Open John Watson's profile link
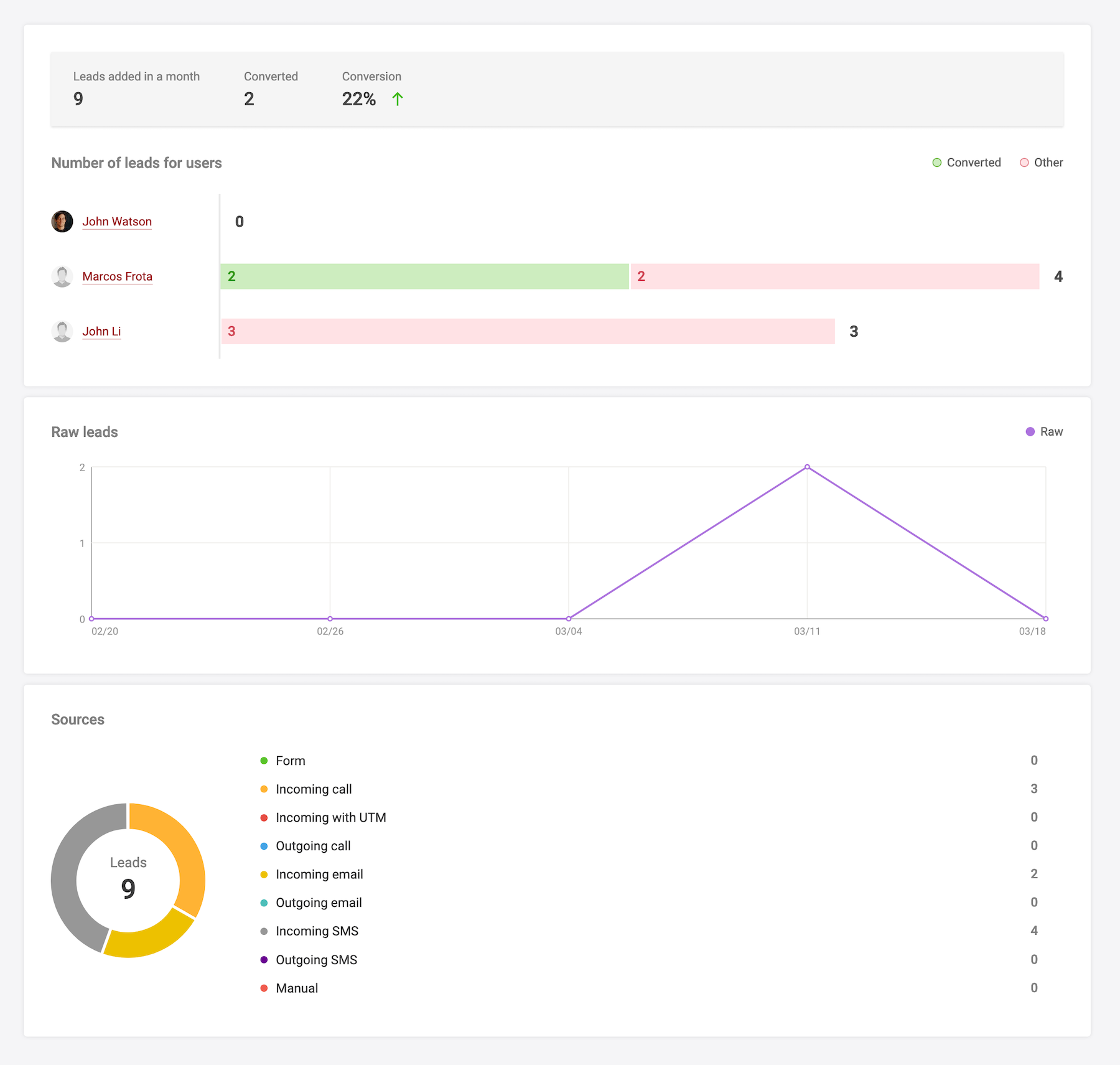Screen dimensions: 1120x1065 tap(117, 222)
